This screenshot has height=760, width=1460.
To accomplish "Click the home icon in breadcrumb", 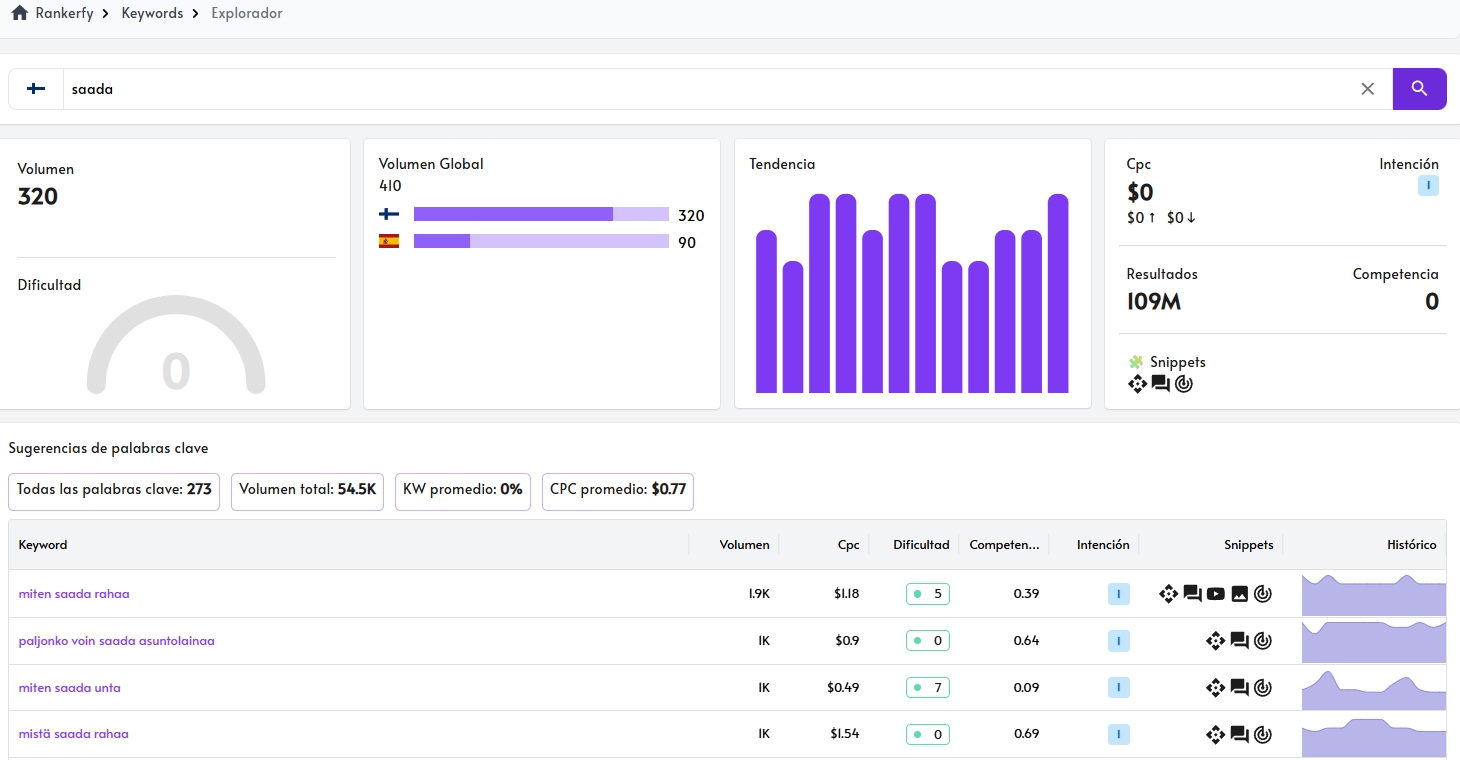I will (x=19, y=14).
